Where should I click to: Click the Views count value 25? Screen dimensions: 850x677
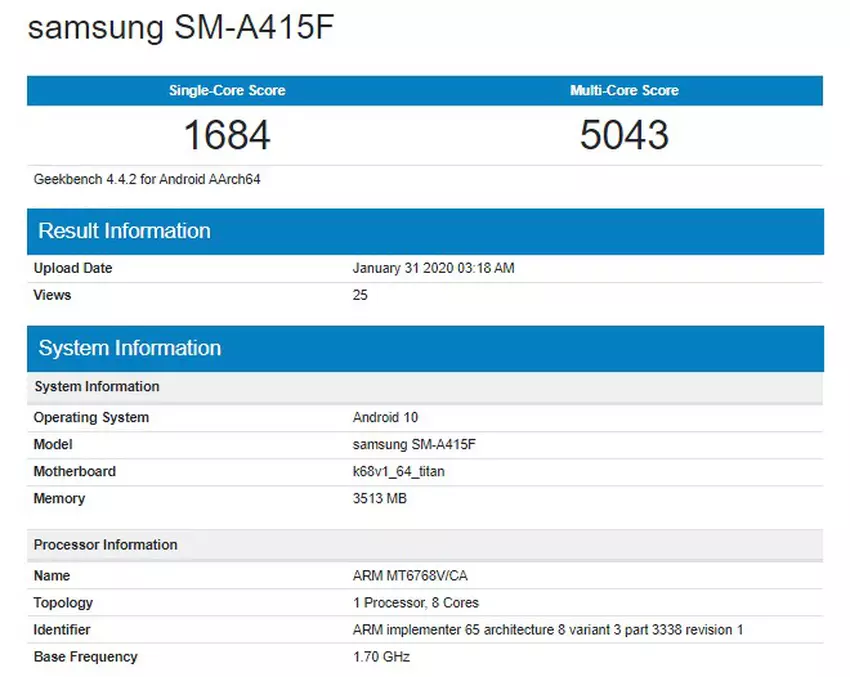[360, 295]
